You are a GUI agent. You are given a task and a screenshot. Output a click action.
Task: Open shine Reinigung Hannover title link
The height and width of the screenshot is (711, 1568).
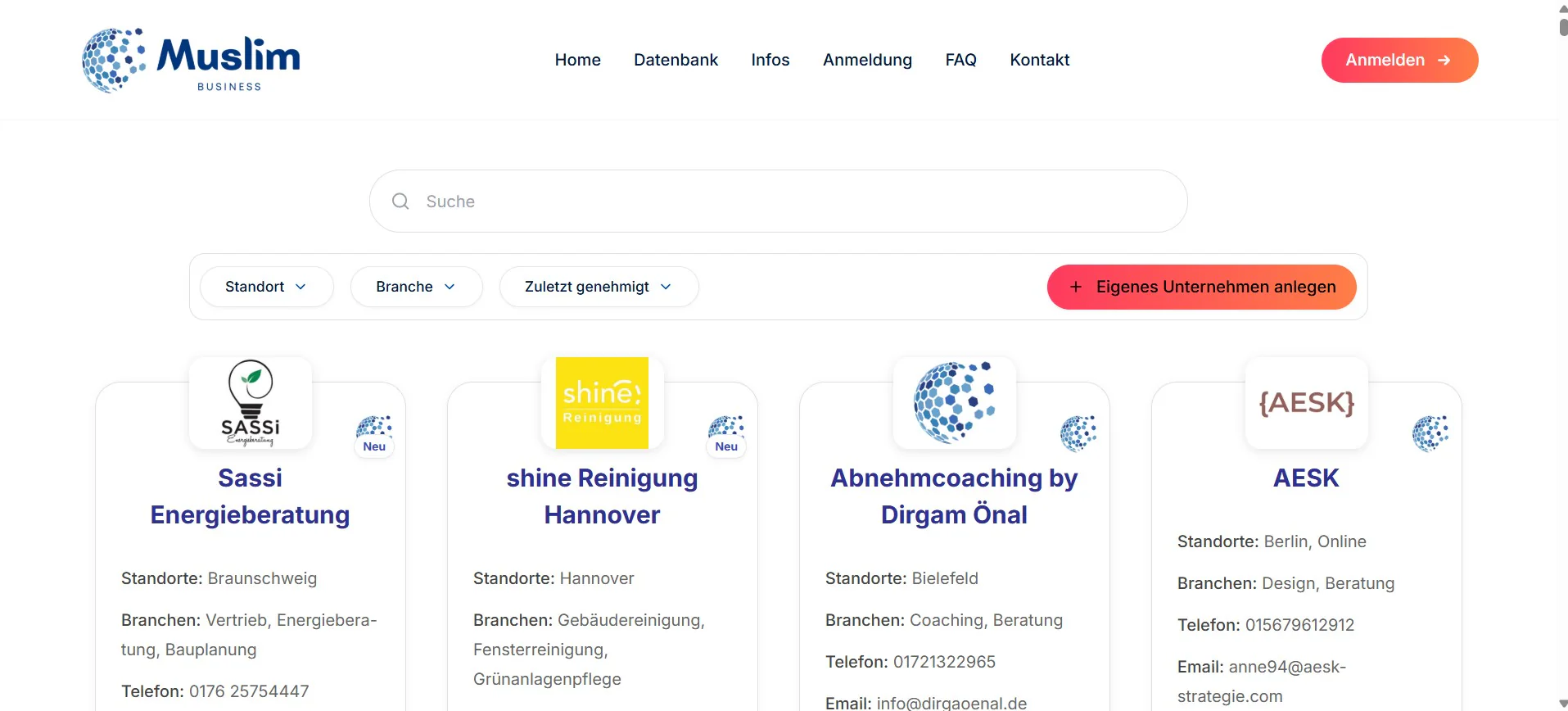tap(603, 496)
